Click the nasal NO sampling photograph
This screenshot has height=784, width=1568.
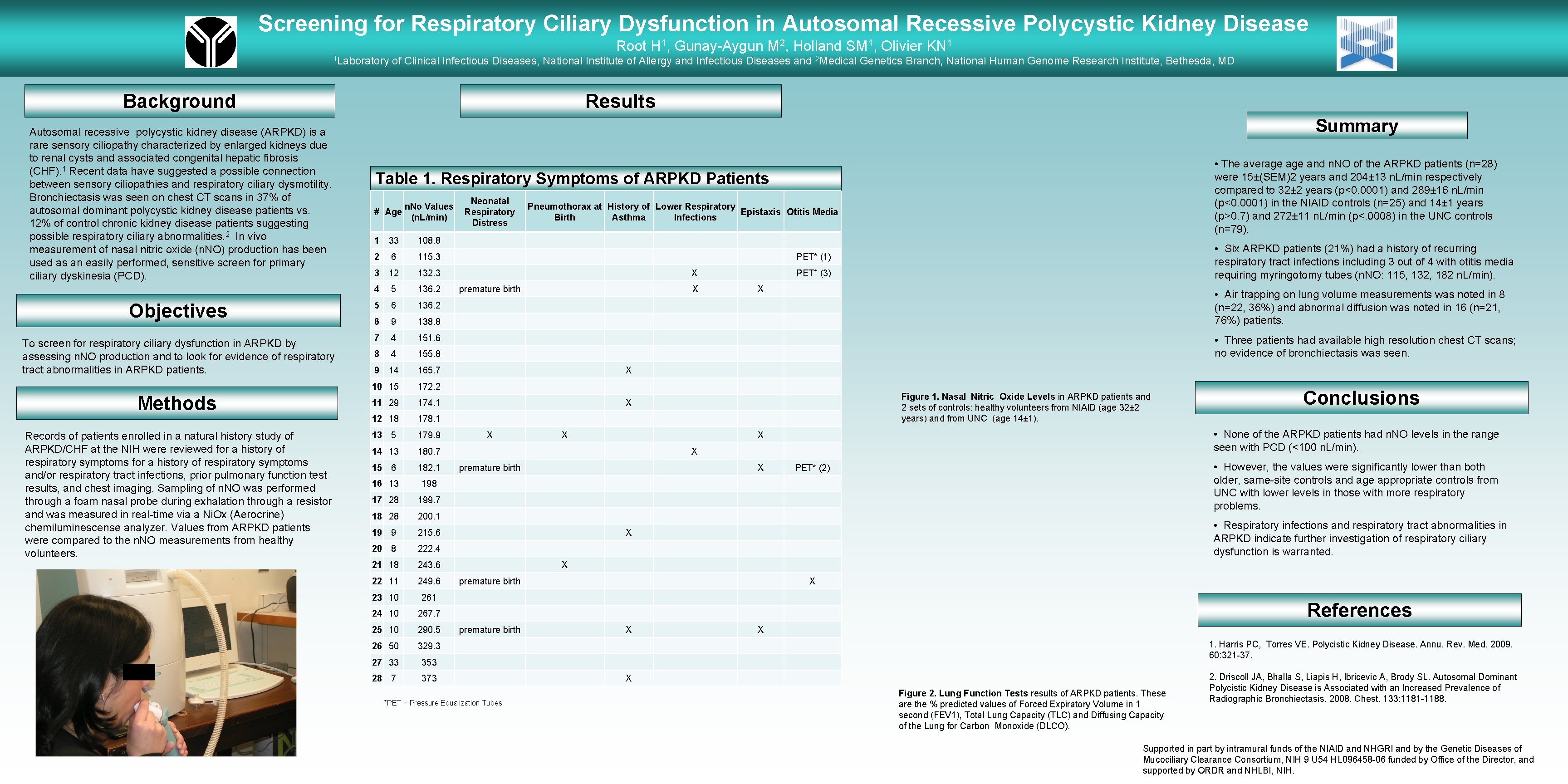click(x=166, y=662)
